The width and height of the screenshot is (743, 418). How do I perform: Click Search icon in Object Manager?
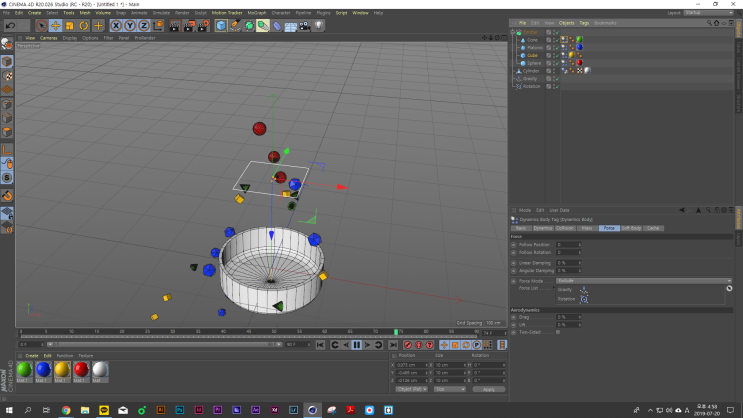click(x=709, y=23)
